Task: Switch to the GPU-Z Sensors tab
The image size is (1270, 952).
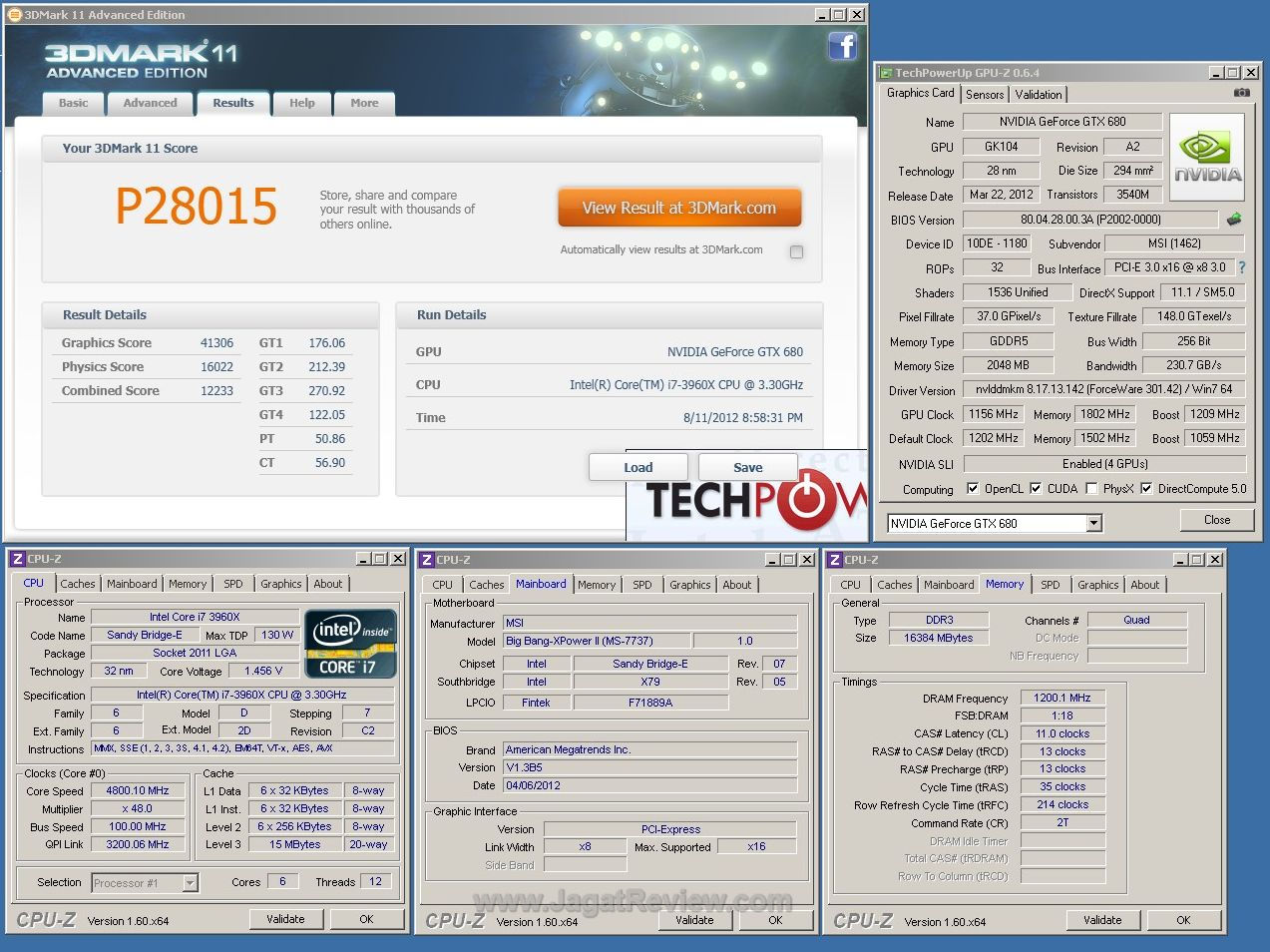Action: coord(985,95)
